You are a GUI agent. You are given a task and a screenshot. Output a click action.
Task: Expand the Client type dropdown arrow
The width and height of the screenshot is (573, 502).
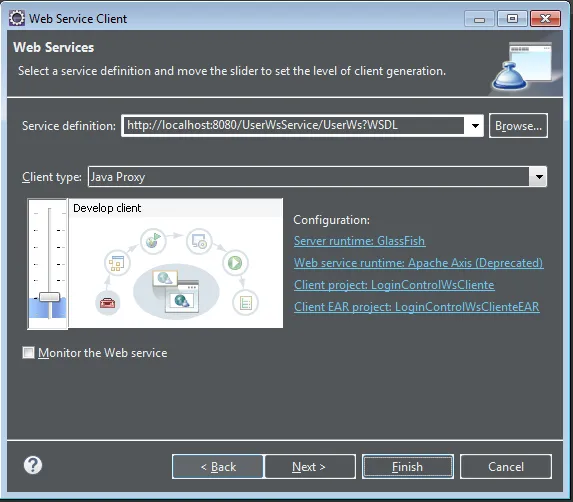coord(538,177)
